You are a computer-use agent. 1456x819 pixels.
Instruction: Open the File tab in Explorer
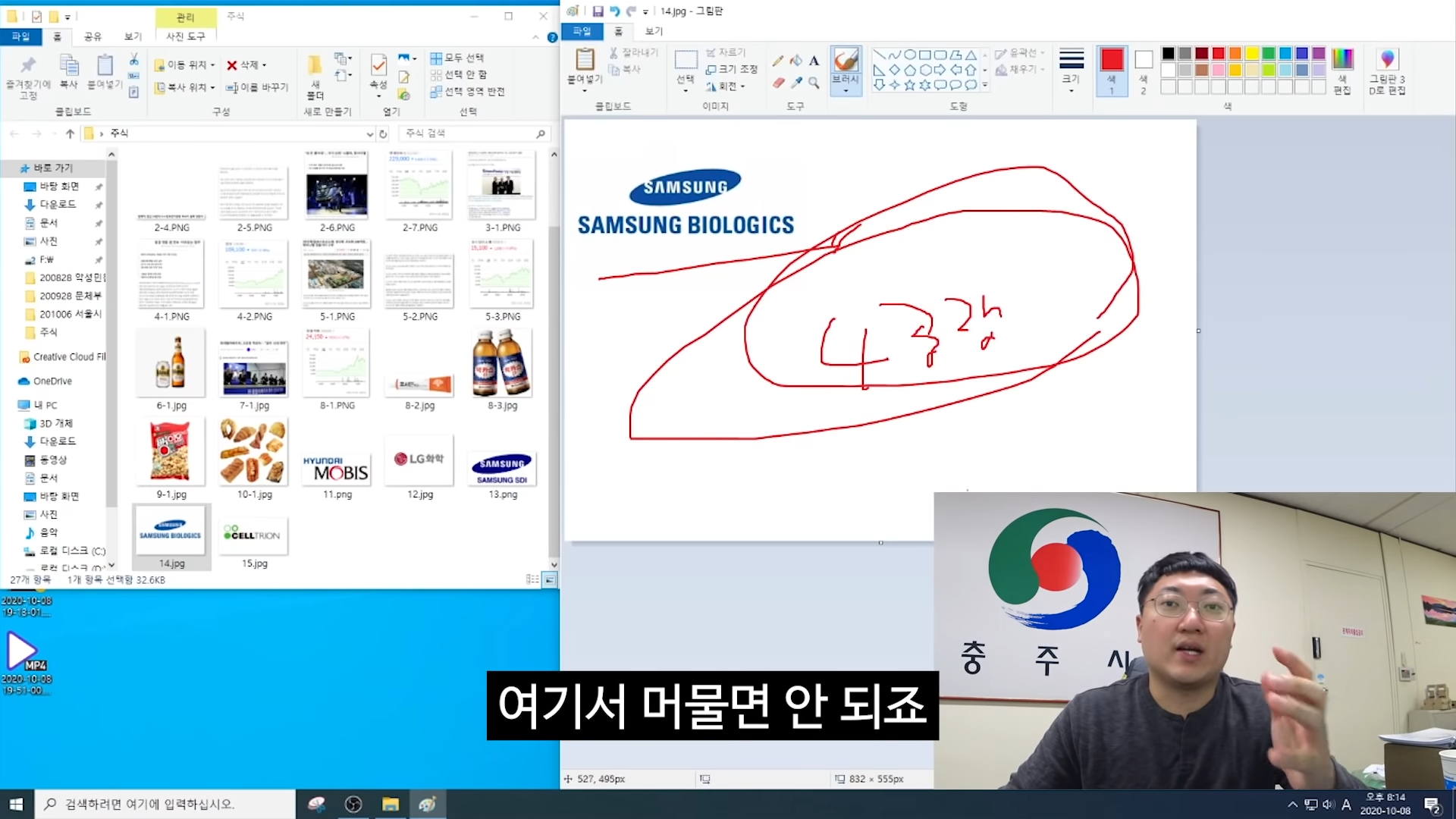(20, 36)
